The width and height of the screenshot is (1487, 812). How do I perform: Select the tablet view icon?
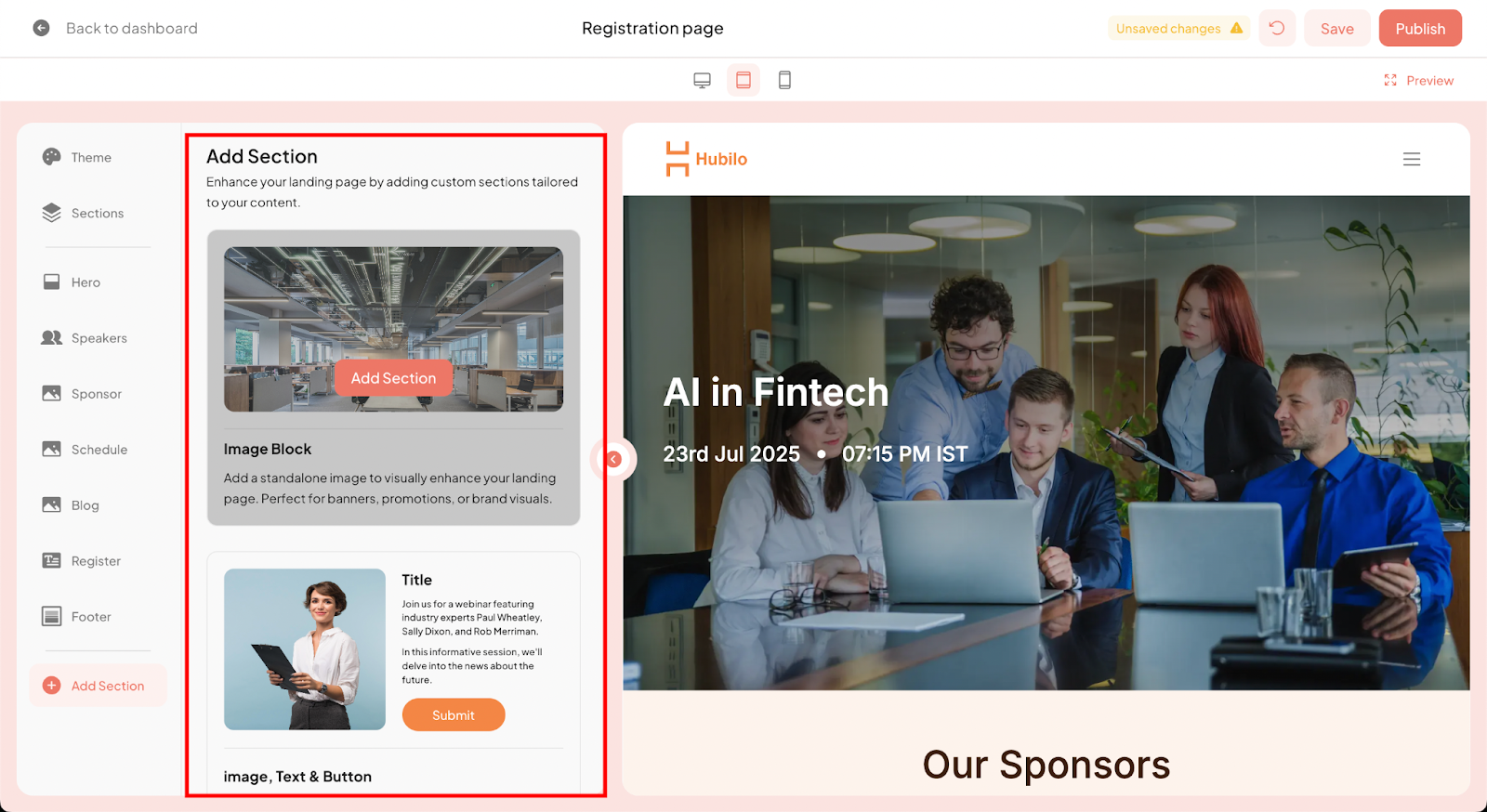(x=743, y=80)
